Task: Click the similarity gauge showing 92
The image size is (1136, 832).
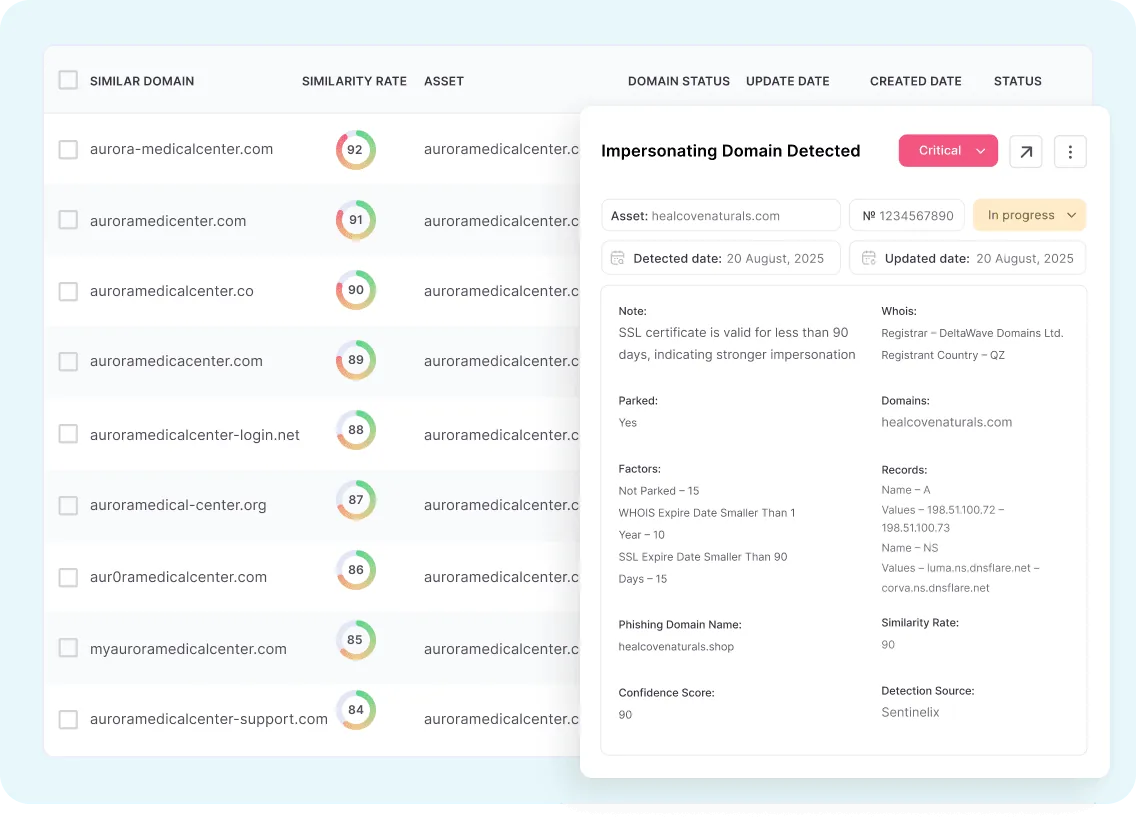Action: (x=355, y=150)
